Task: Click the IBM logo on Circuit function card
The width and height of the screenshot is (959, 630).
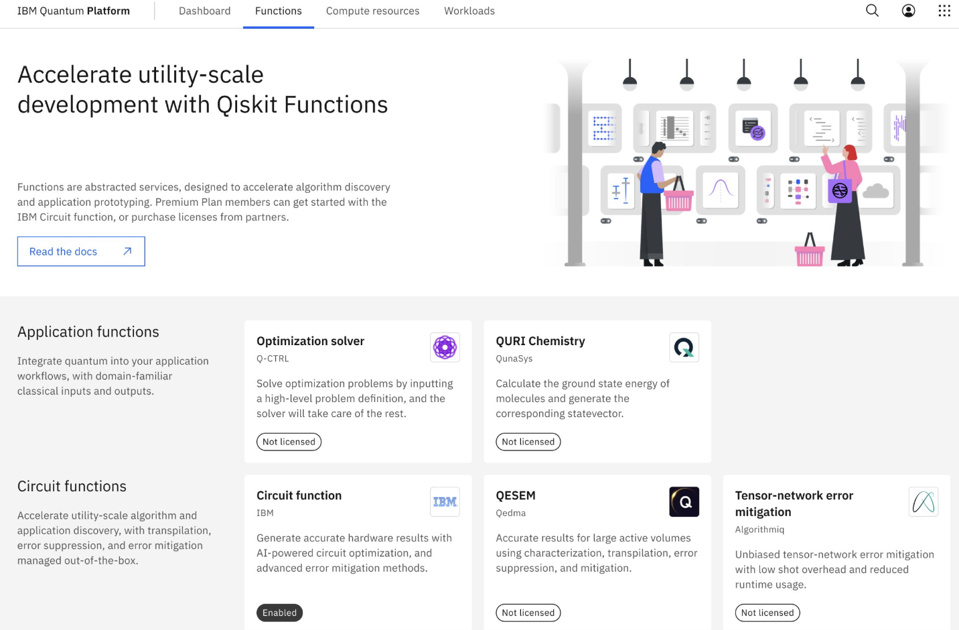Action: (x=444, y=501)
